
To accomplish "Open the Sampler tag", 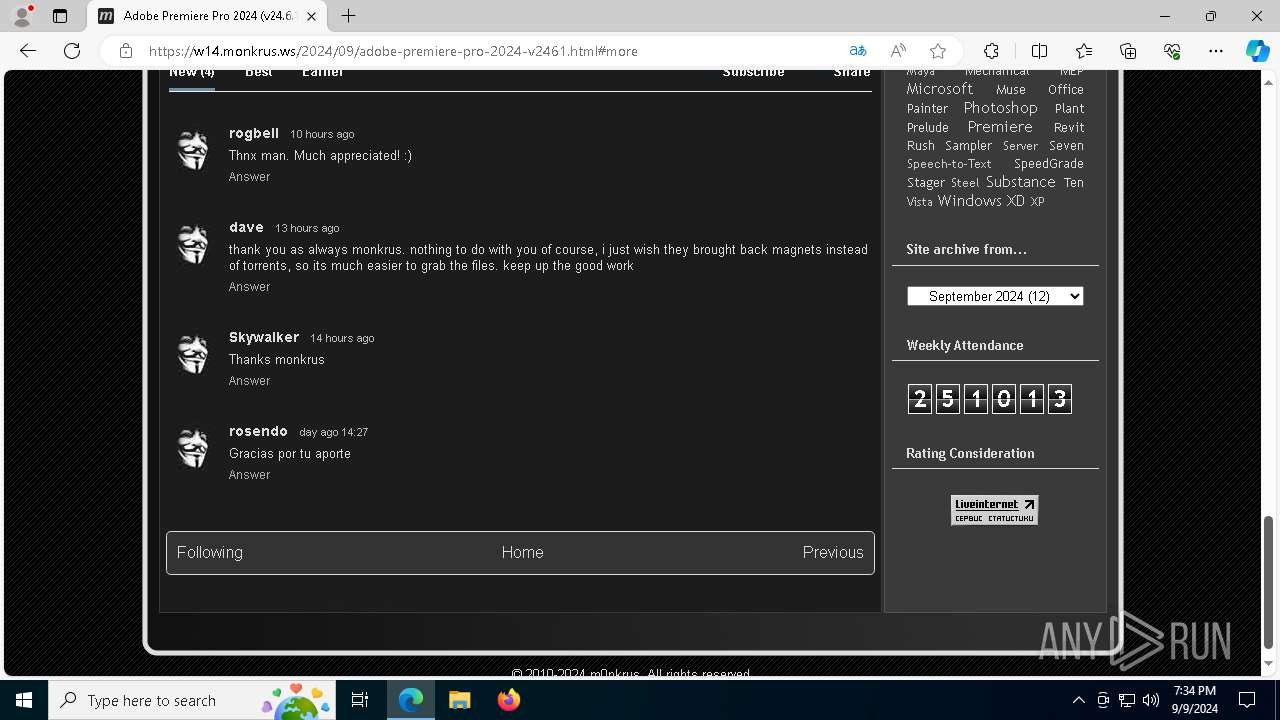I will 968,146.
